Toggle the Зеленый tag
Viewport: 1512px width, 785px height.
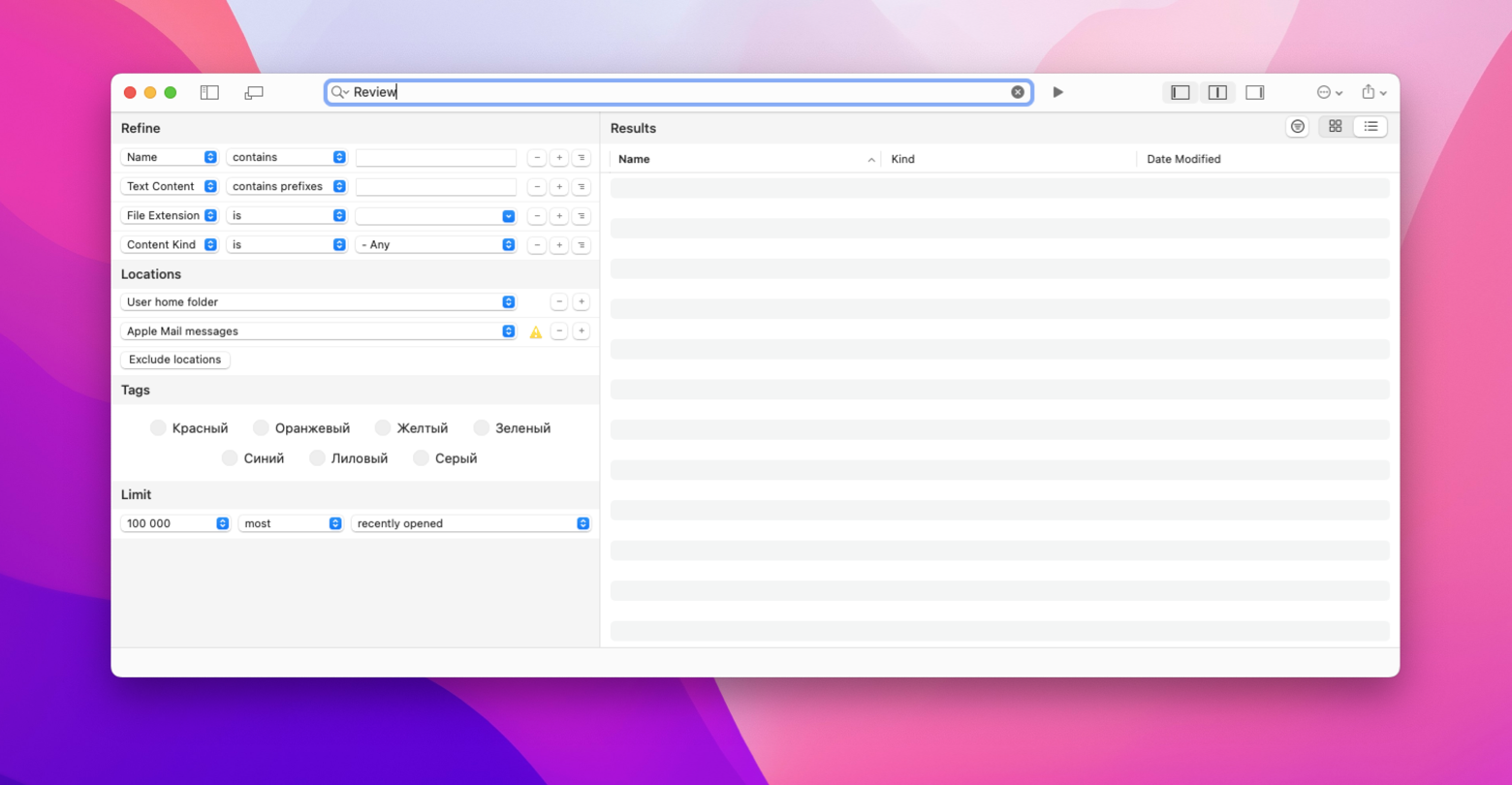point(512,427)
